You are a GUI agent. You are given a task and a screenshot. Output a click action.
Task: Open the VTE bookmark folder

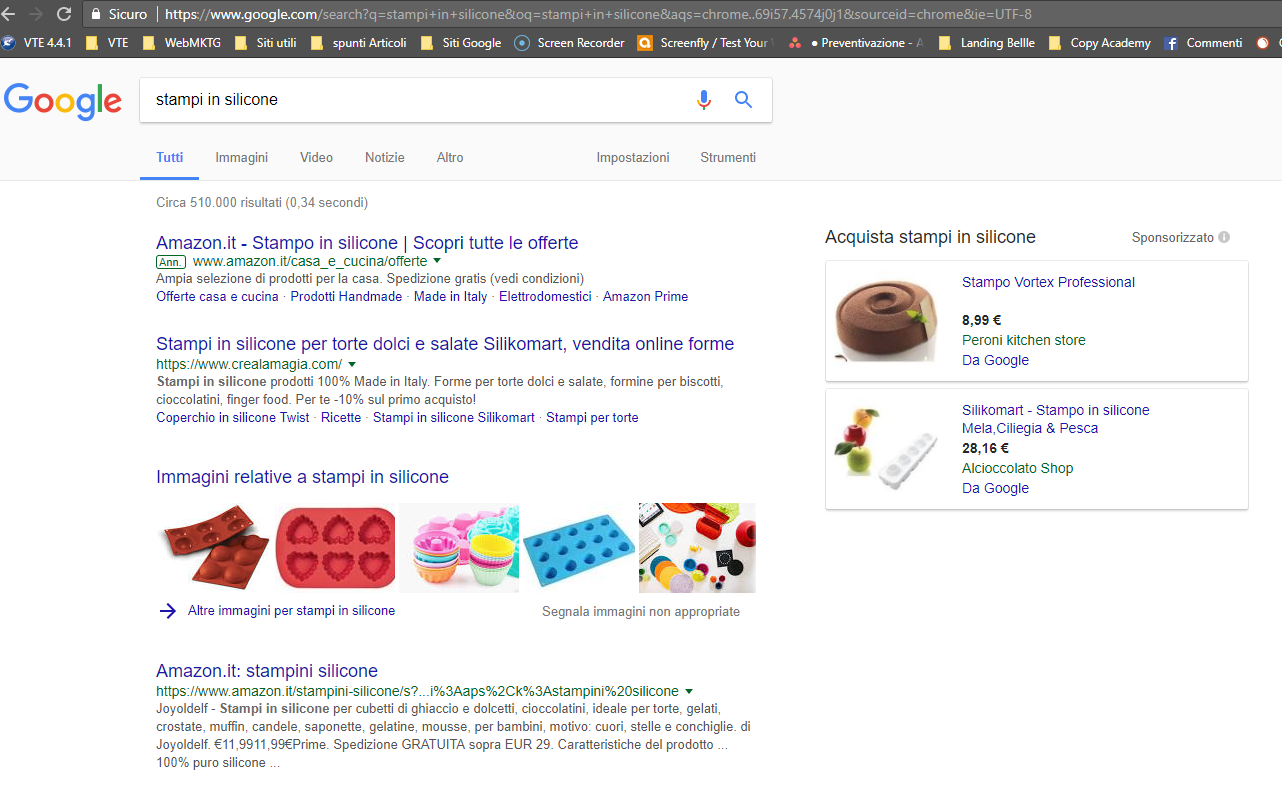click(107, 43)
